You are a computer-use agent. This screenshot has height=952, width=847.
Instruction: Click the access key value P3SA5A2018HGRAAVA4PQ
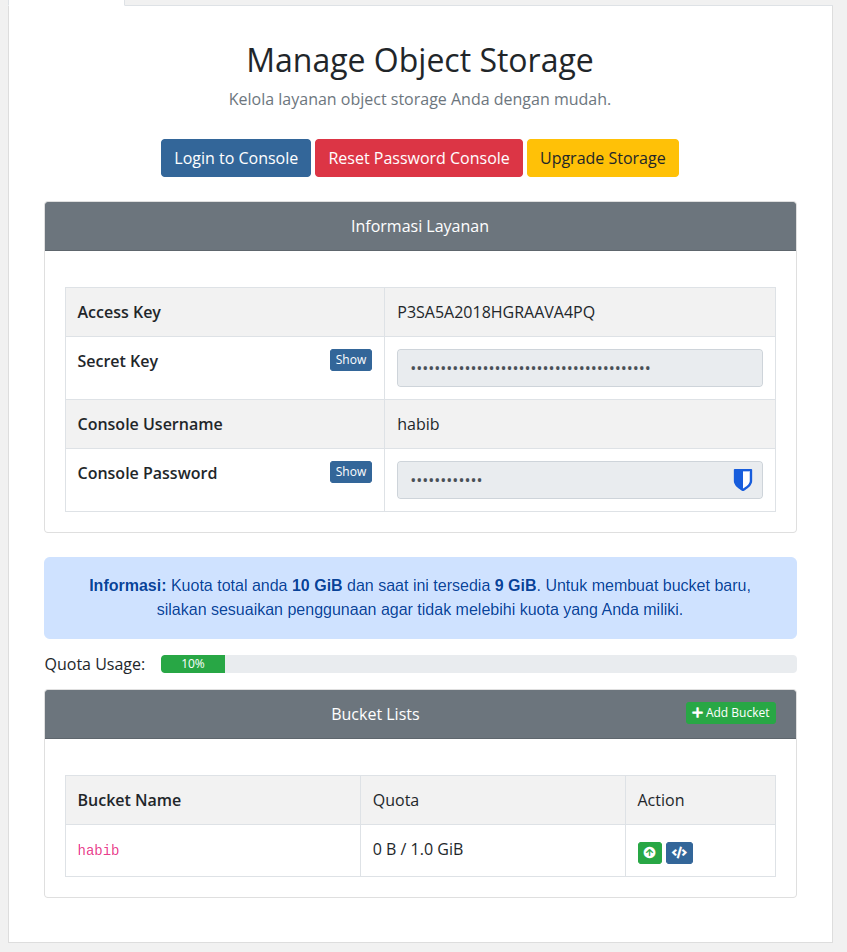tap(496, 312)
